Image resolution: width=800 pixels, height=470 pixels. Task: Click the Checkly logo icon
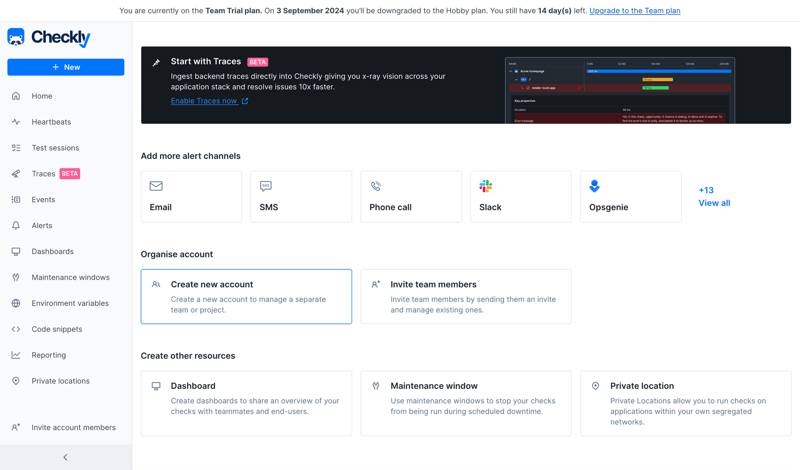[x=16, y=37]
